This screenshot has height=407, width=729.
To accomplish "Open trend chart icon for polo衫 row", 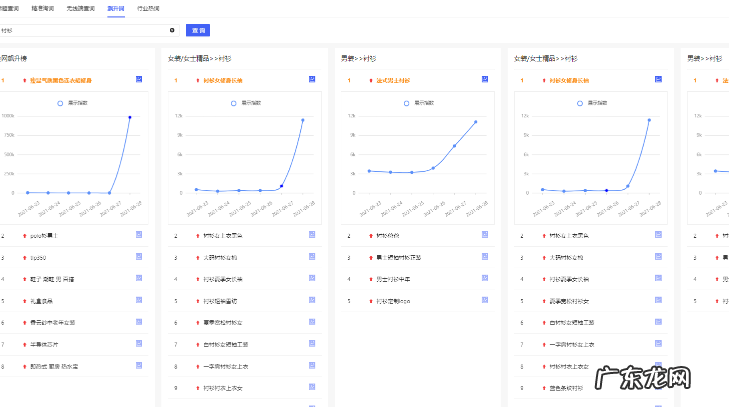I will pos(140,235).
